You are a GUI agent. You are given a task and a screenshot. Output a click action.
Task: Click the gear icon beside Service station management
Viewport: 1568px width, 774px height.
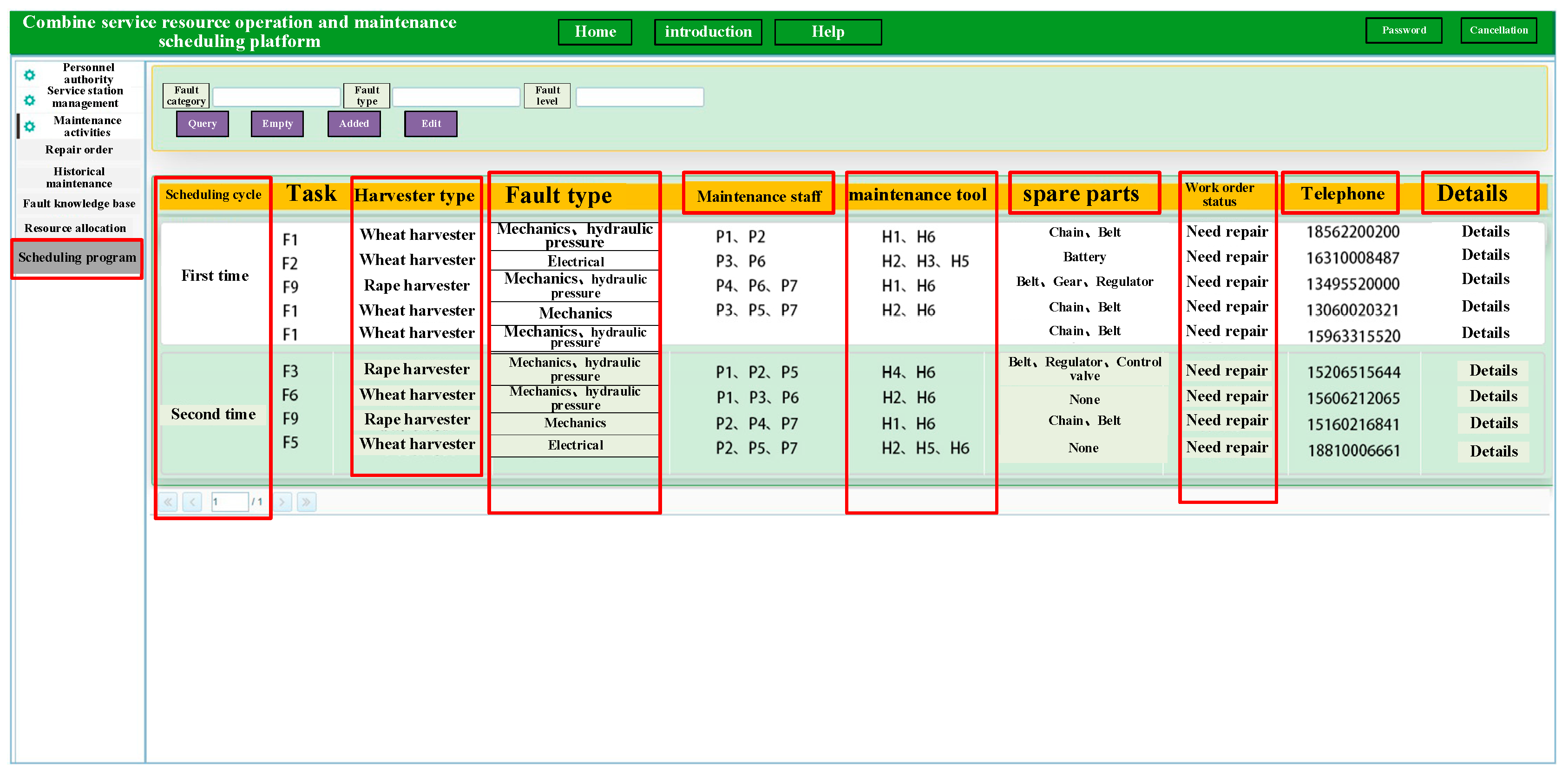tap(29, 100)
